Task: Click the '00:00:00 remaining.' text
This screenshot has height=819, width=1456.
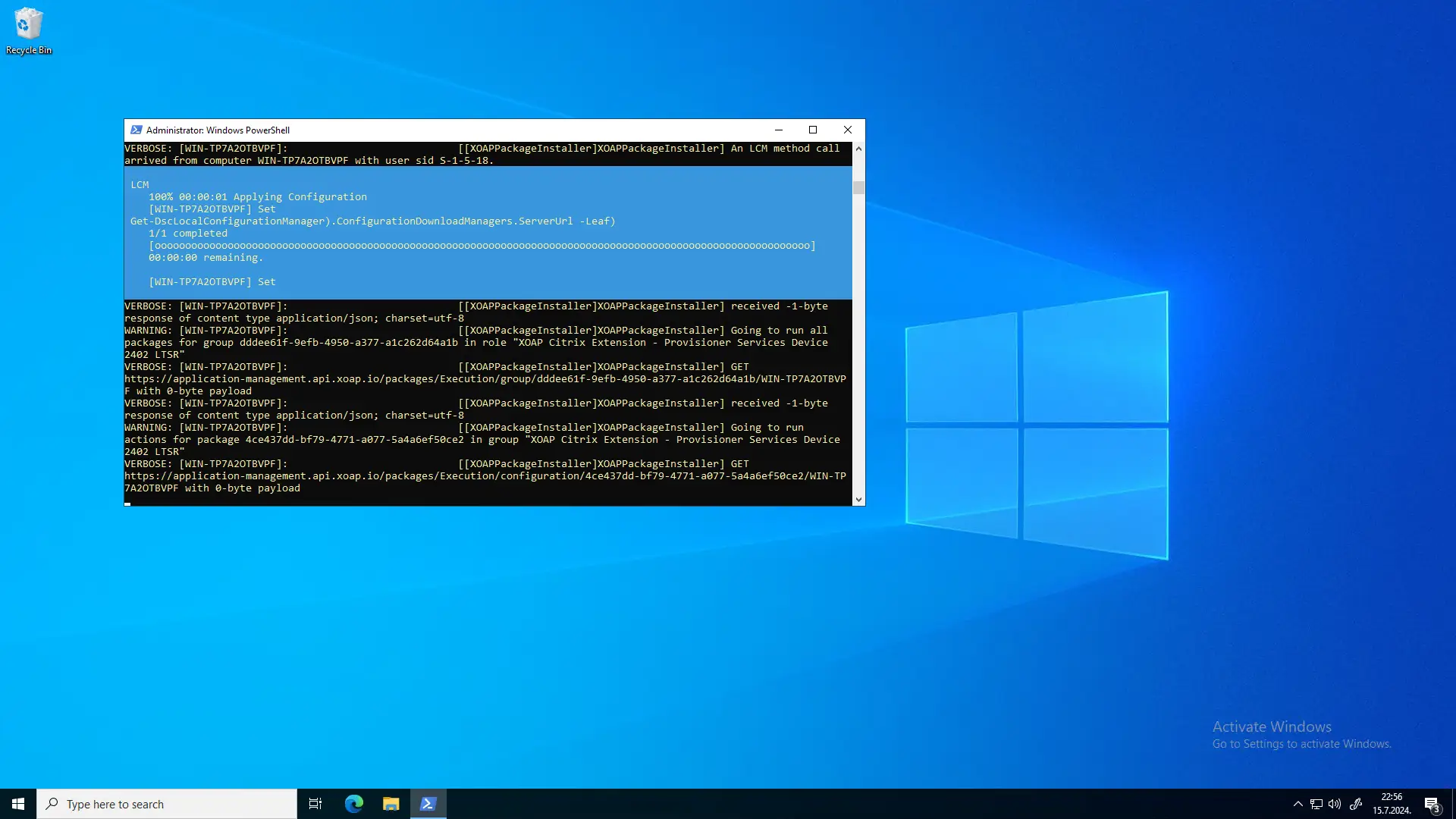Action: pyautogui.click(x=206, y=258)
